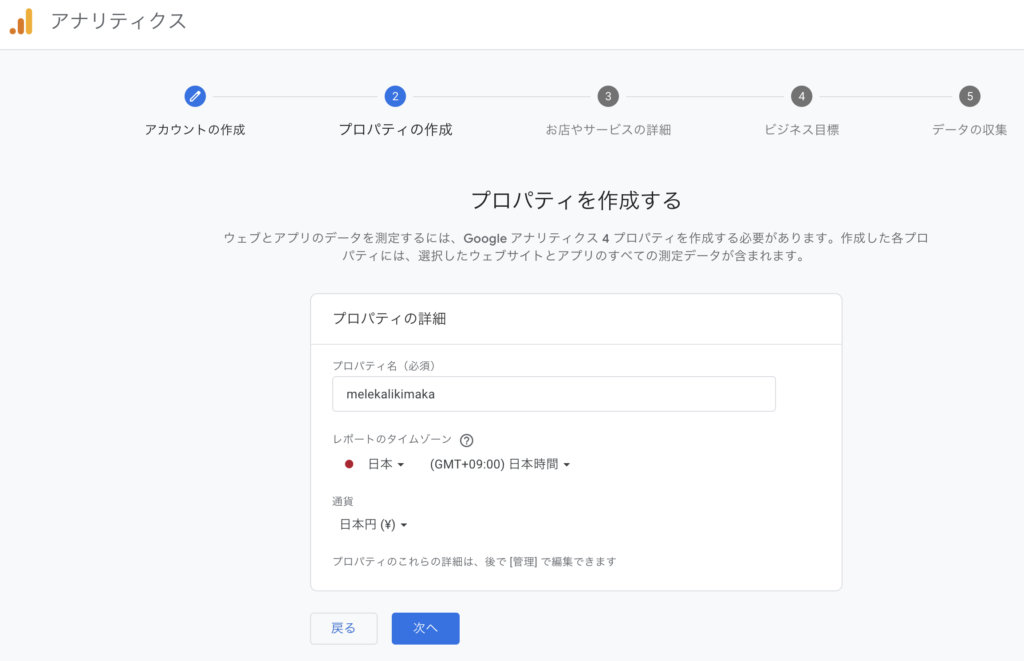Click the step 5 number circle
This screenshot has width=1024, height=661.
coord(969,96)
